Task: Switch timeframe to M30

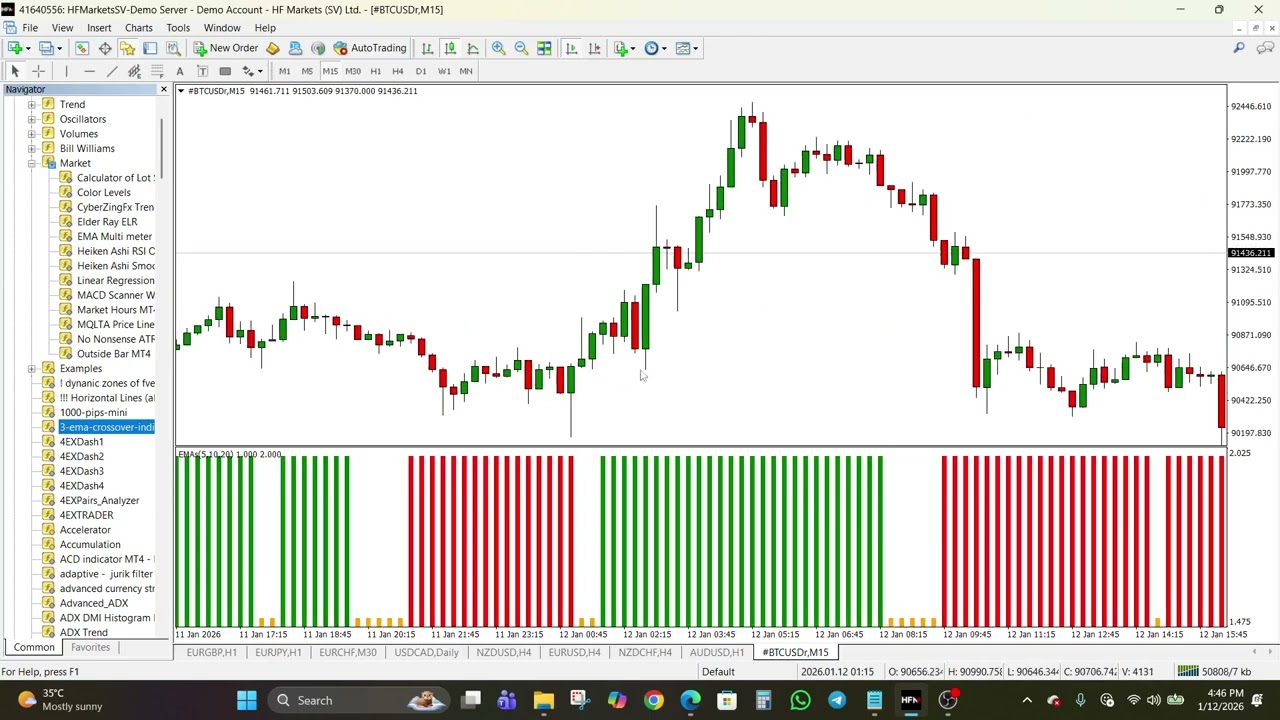Action: tap(353, 71)
